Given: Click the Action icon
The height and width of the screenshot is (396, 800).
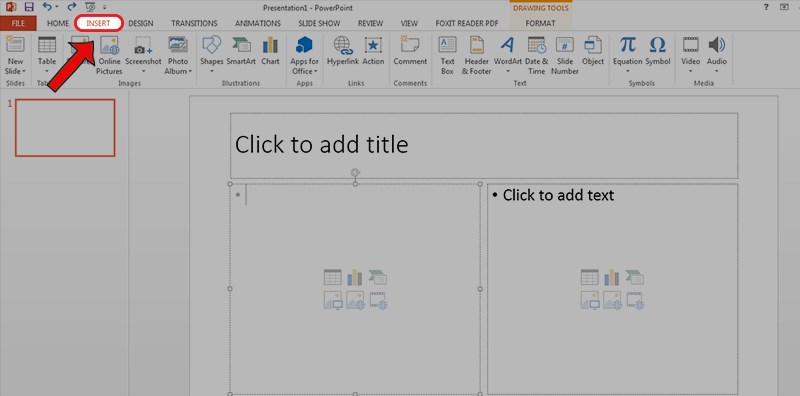Looking at the screenshot, I should pyautogui.click(x=373, y=45).
